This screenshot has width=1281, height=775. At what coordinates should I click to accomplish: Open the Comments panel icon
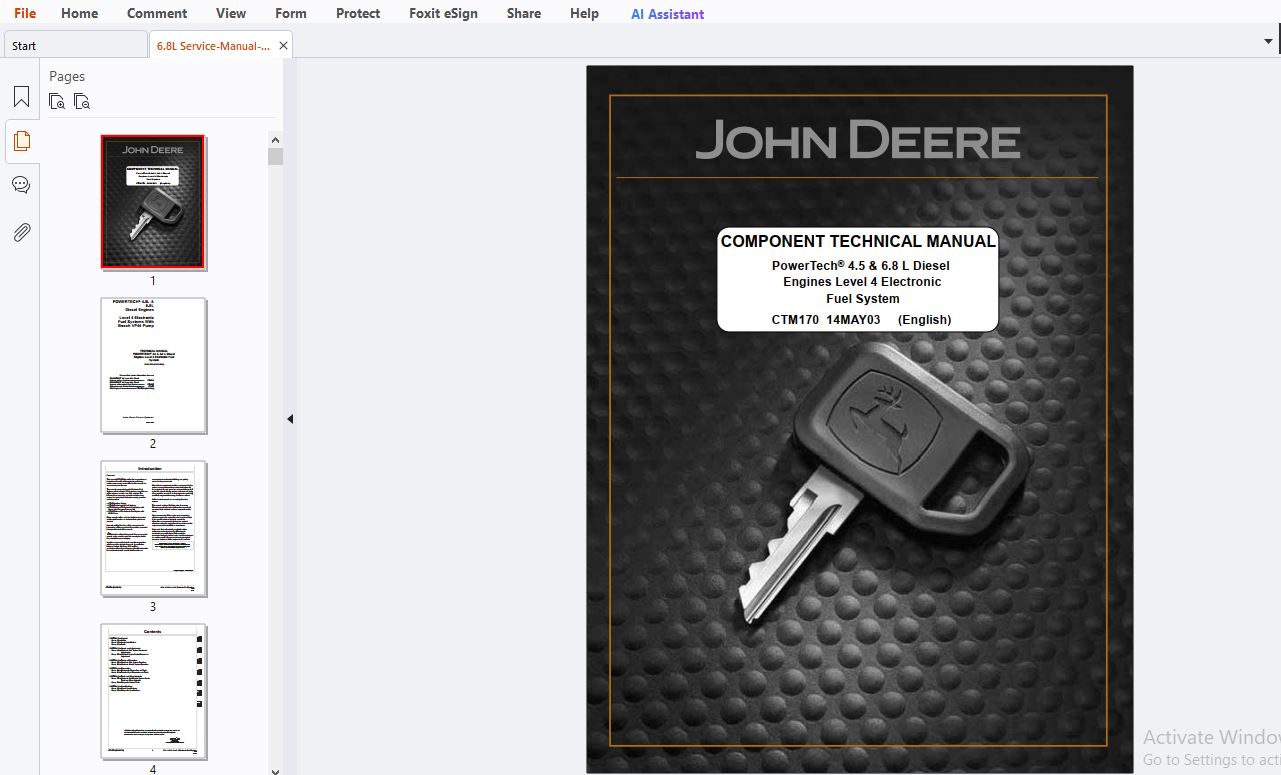(x=21, y=185)
